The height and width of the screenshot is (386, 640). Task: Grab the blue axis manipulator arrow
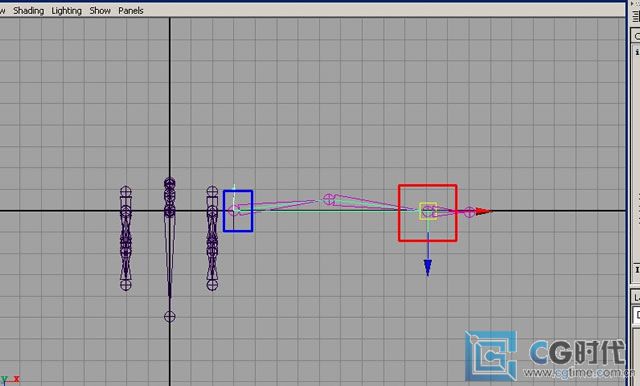[427, 267]
